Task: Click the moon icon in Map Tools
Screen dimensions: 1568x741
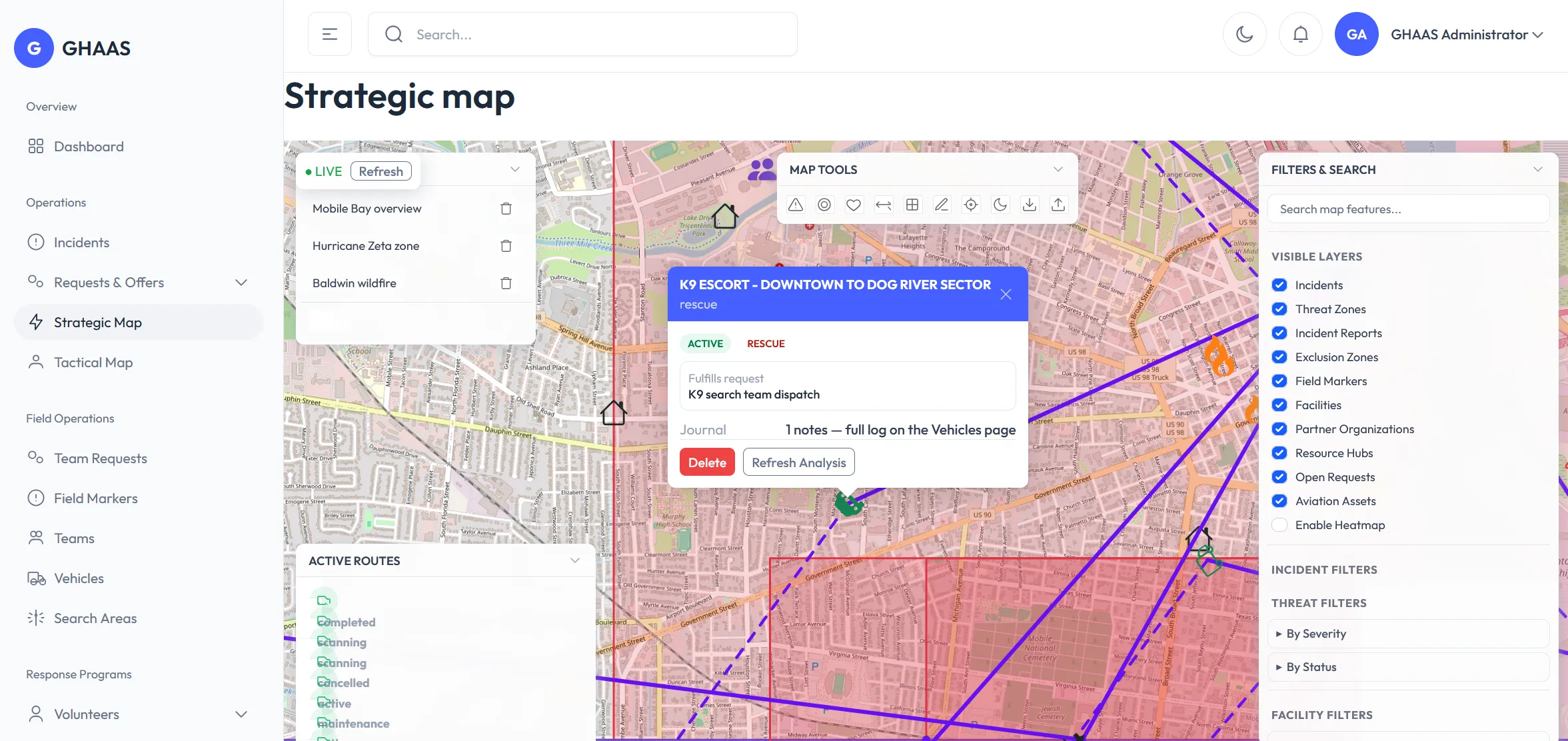Action: pyautogui.click(x=1000, y=205)
